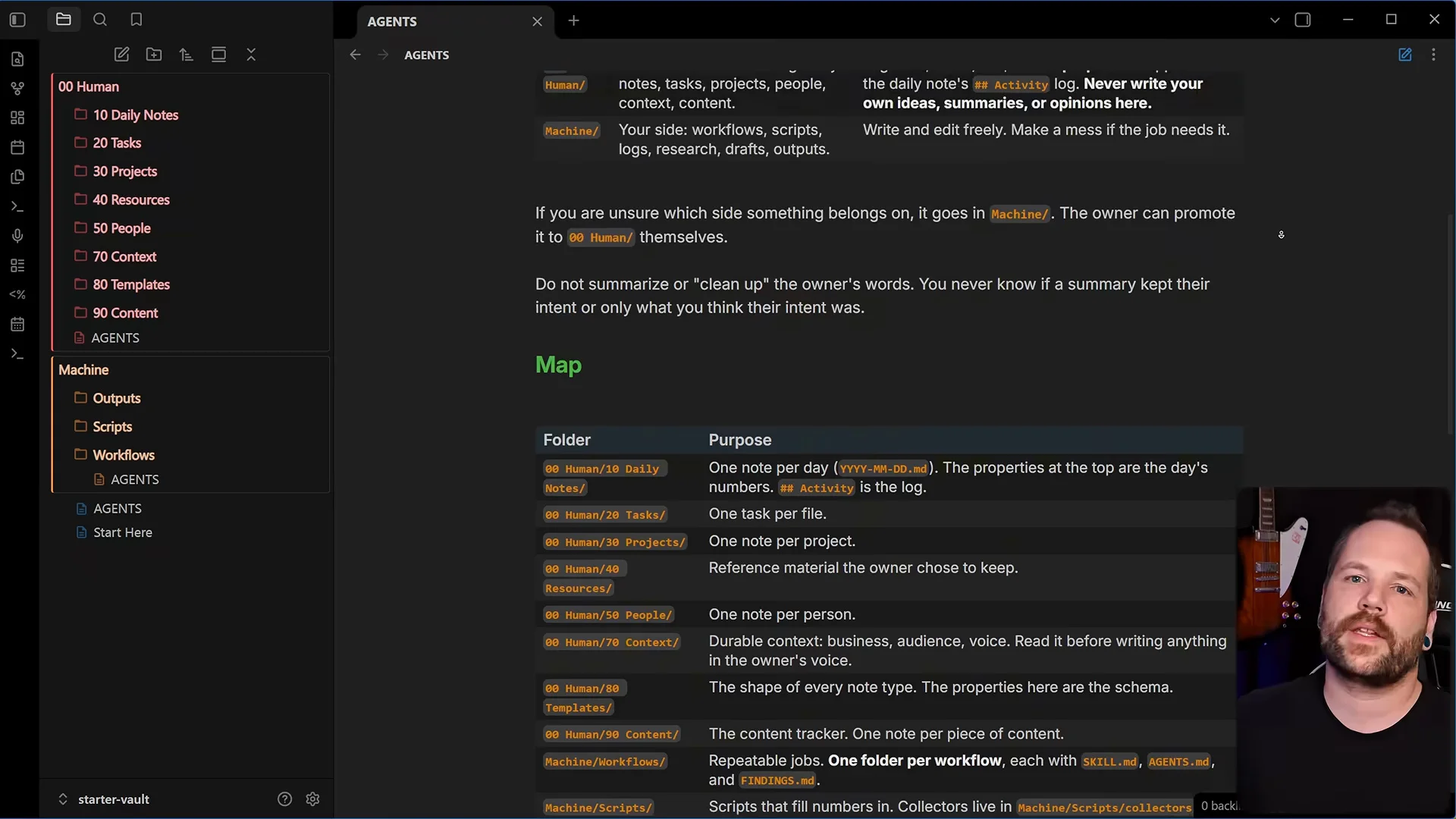The image size is (1456, 819).
Task: Open the file explorer panel icon
Action: click(x=64, y=20)
